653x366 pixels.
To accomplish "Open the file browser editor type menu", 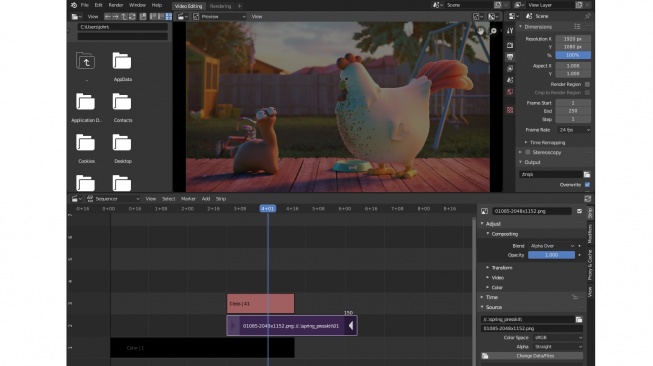I will 77,17.
